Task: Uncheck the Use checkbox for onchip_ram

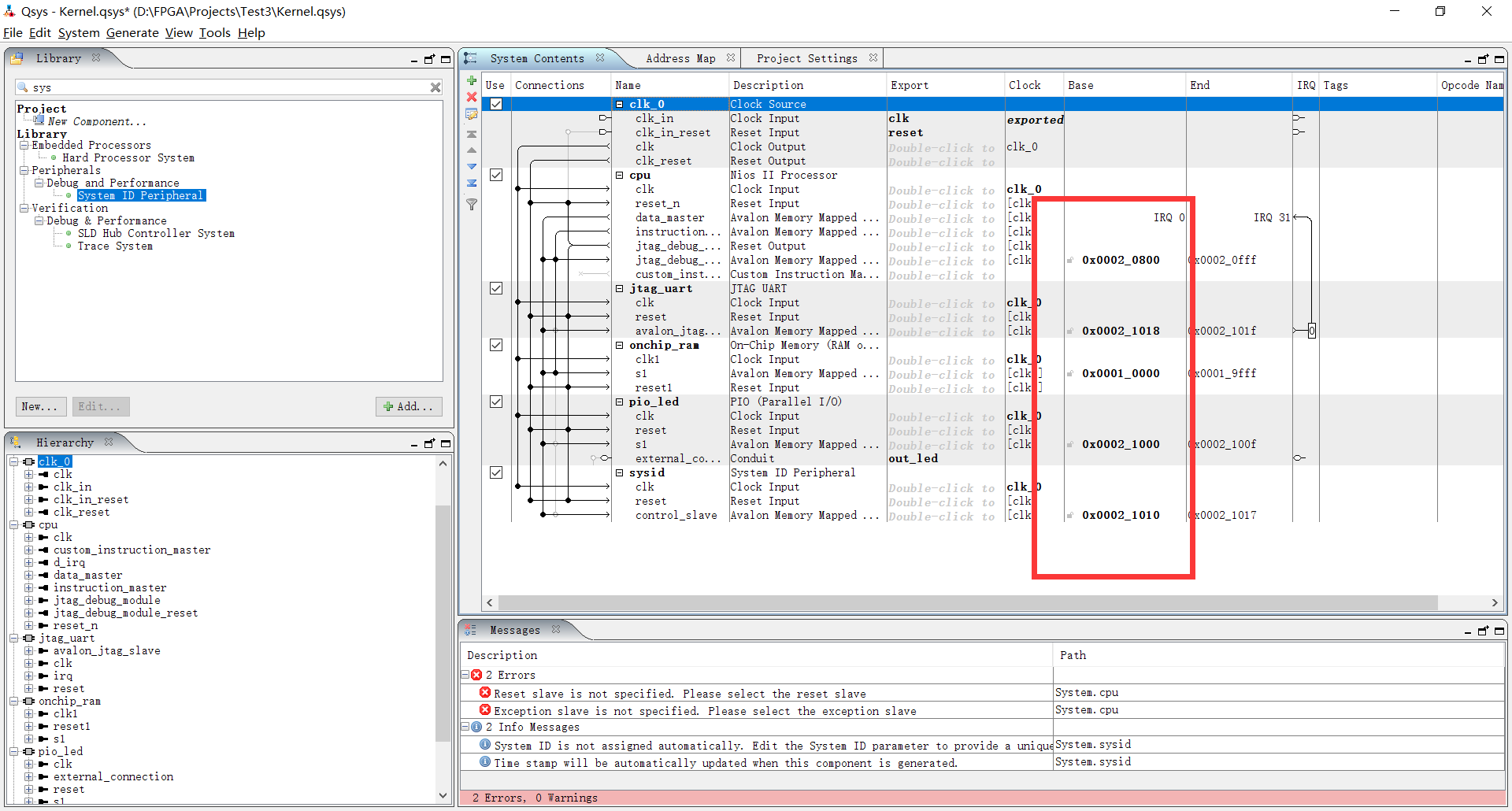Action: click(496, 345)
